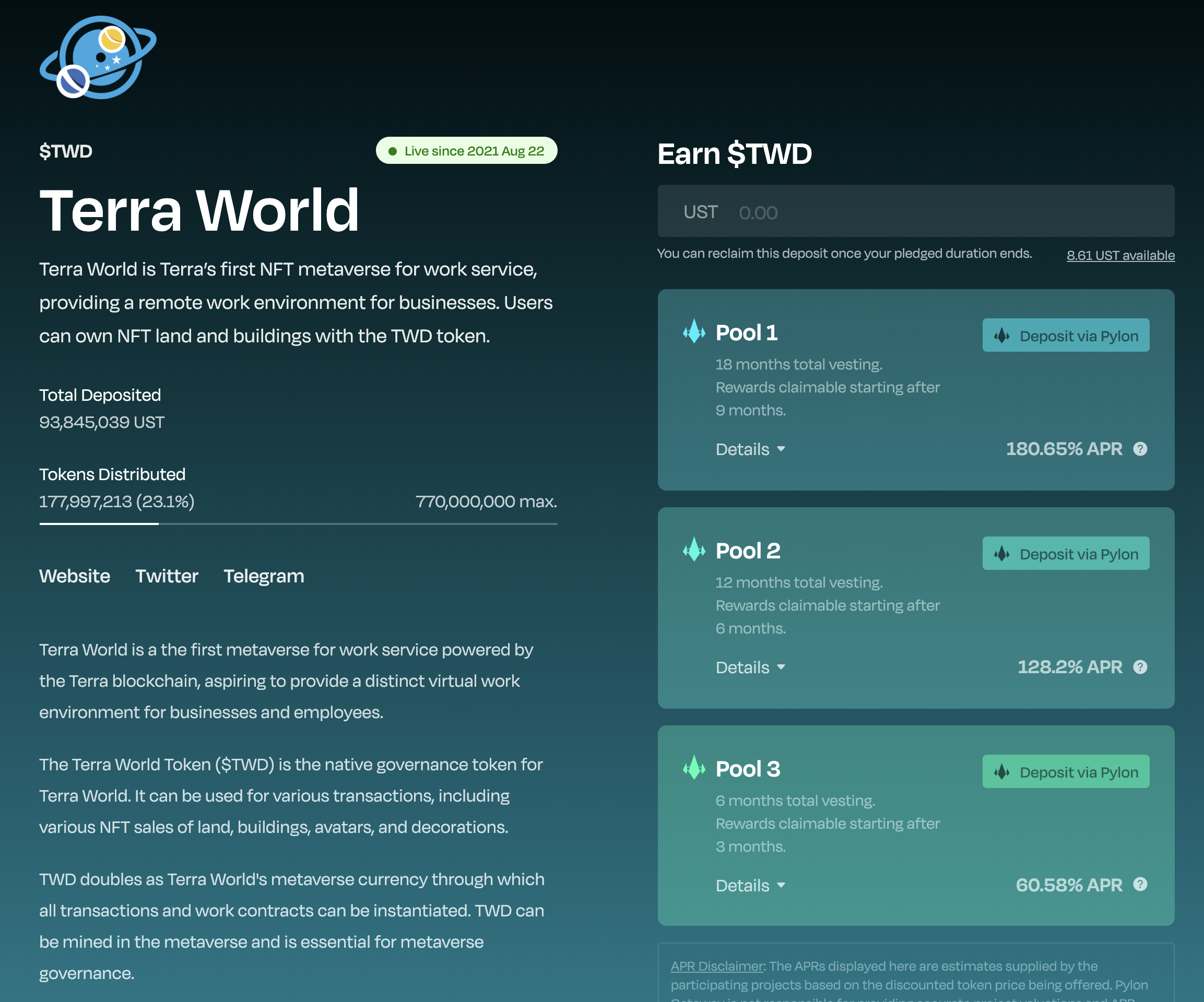Click help icon beside 128.2% APR
The width and height of the screenshot is (1204, 1002).
(x=1140, y=666)
